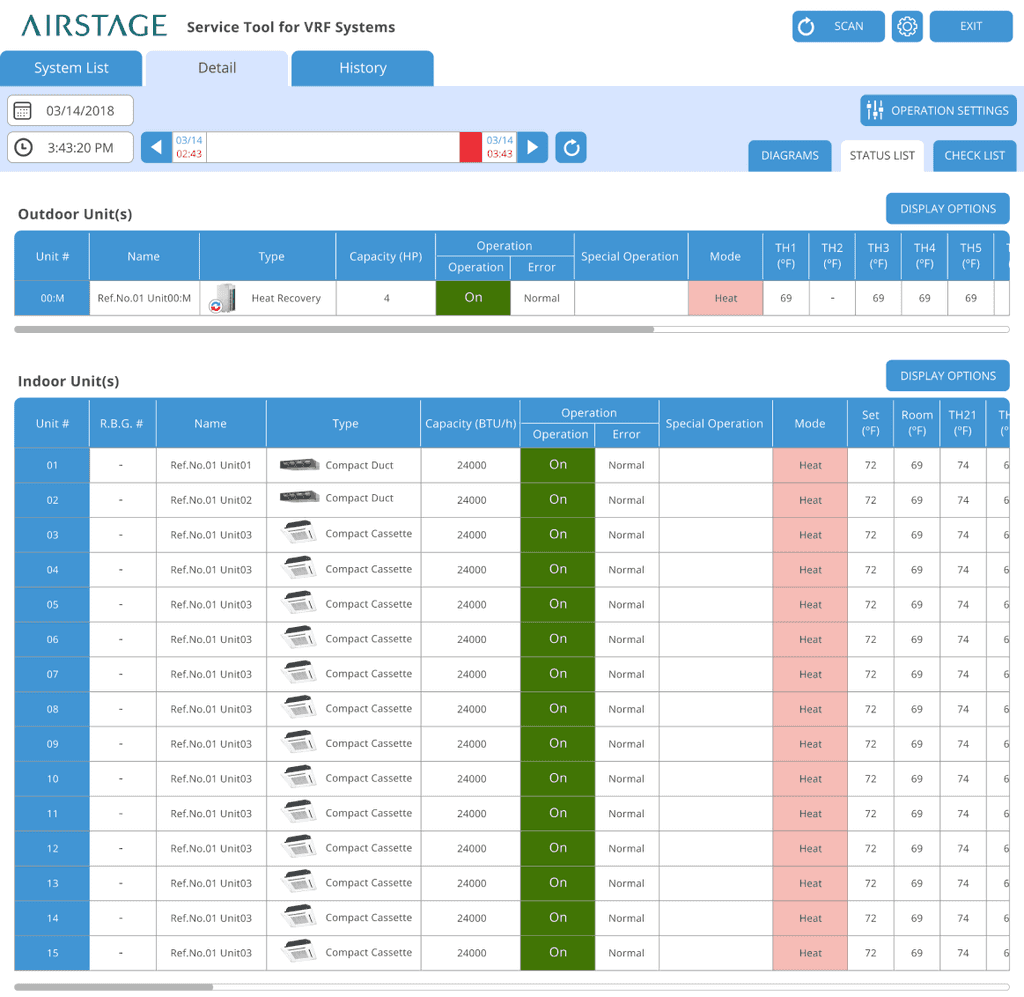Open OPERATION SETTINGS
Screen dimensions: 1024x997
pos(937,110)
